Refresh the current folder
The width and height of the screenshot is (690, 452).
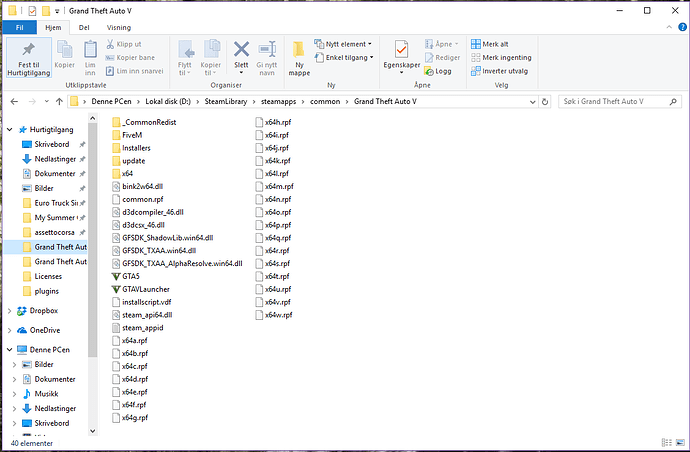pos(545,102)
